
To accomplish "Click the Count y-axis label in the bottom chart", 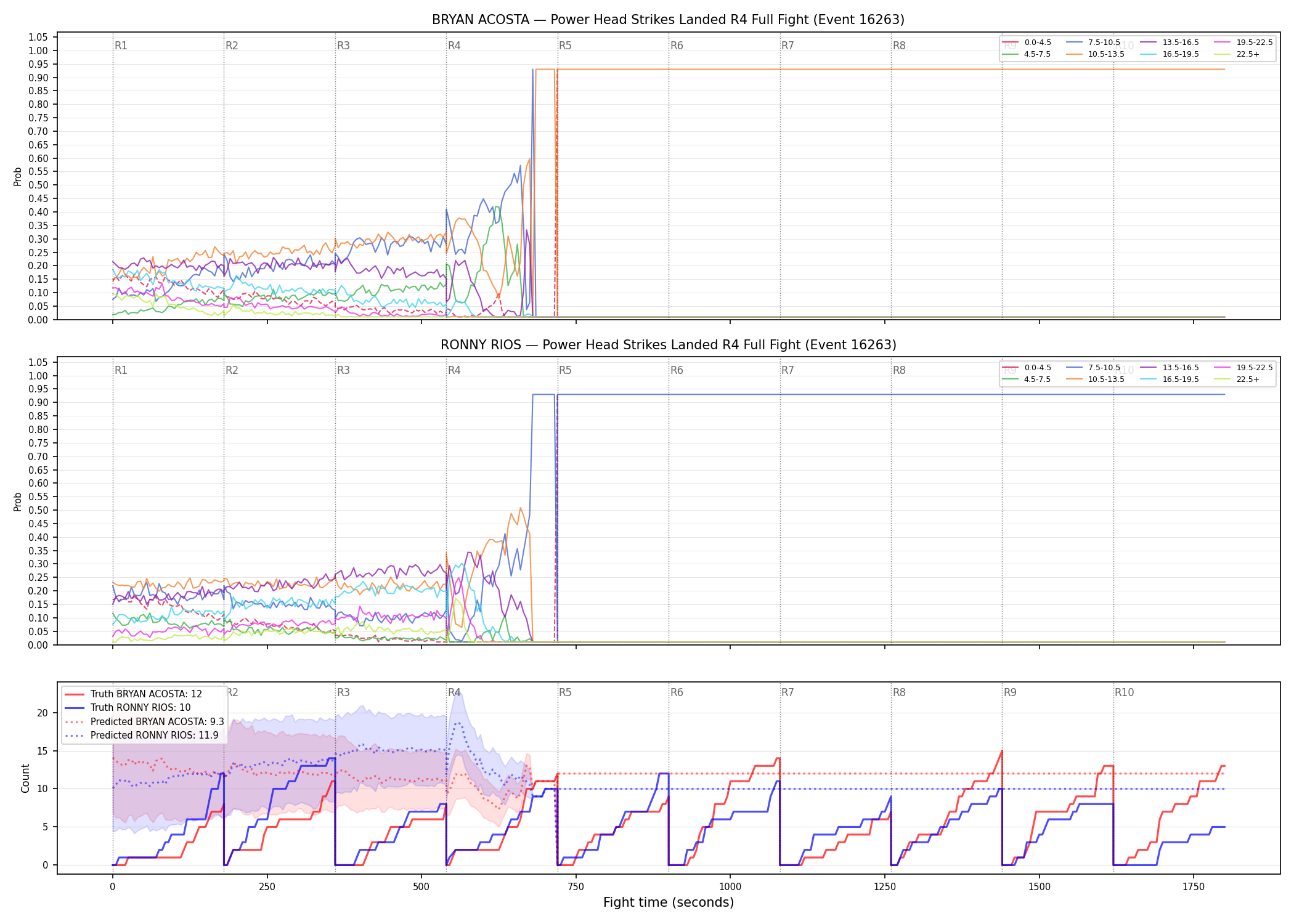I will [25, 778].
